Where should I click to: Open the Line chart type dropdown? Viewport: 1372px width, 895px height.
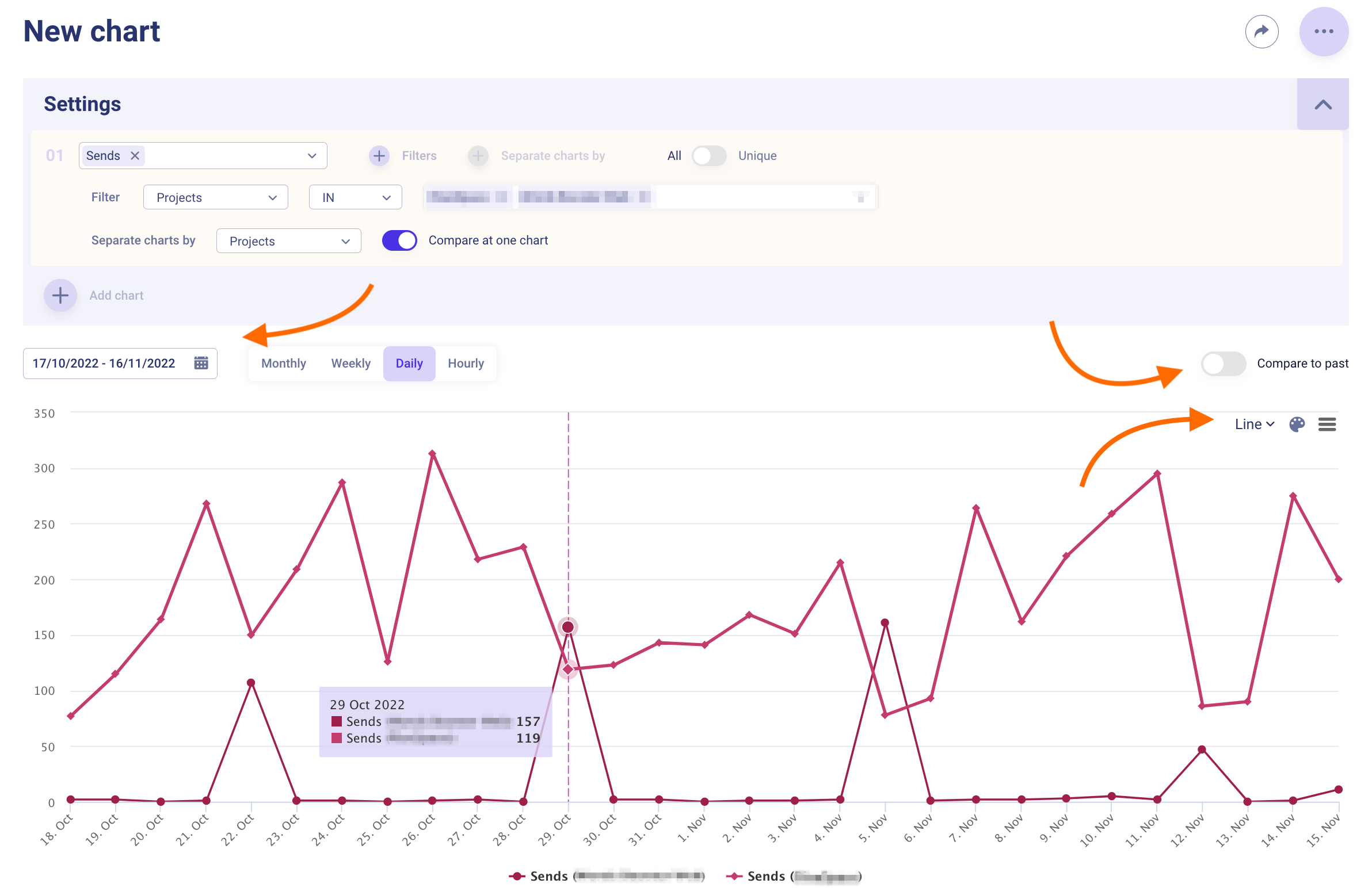tap(1254, 424)
